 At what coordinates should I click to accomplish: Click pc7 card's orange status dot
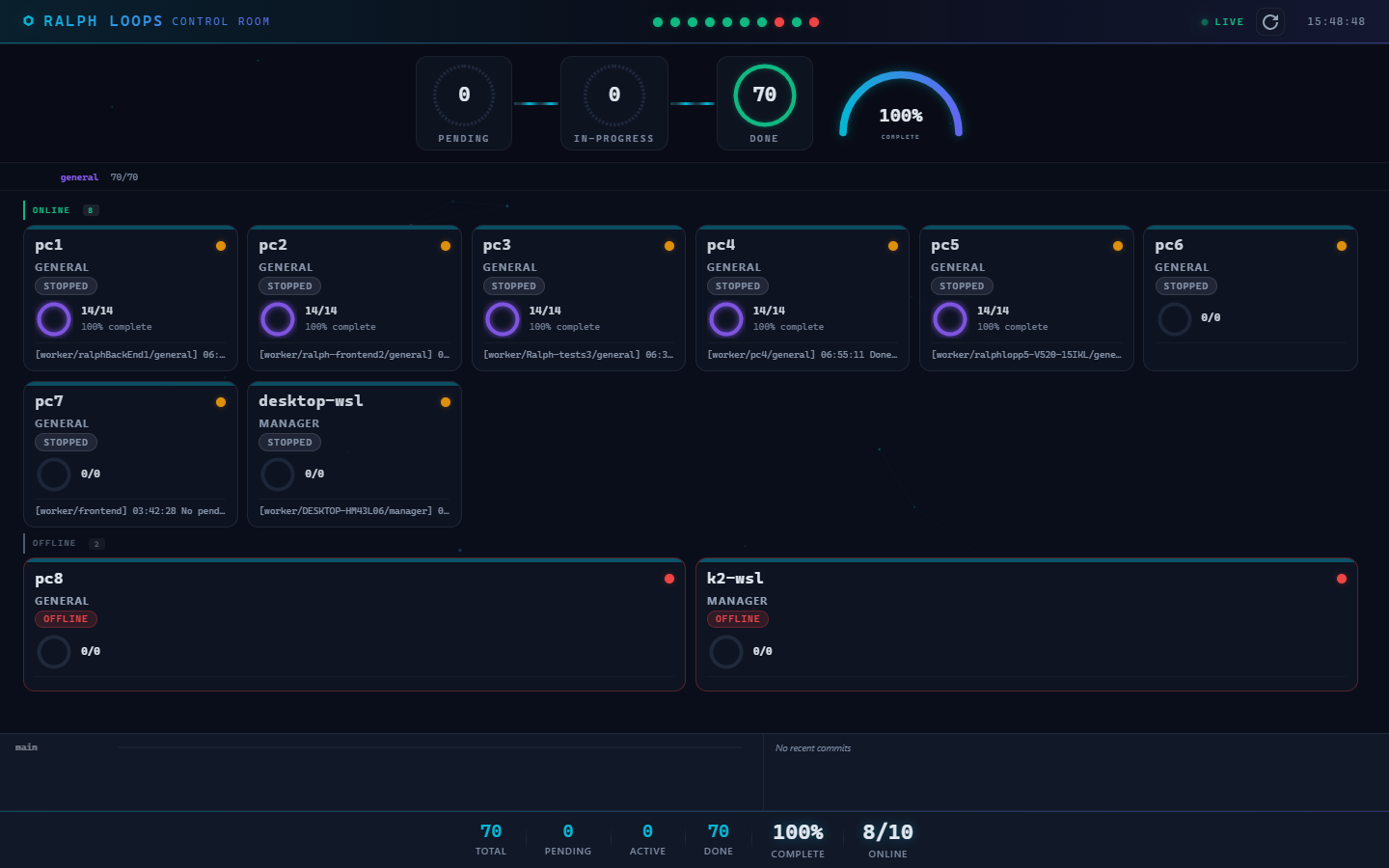click(x=221, y=402)
